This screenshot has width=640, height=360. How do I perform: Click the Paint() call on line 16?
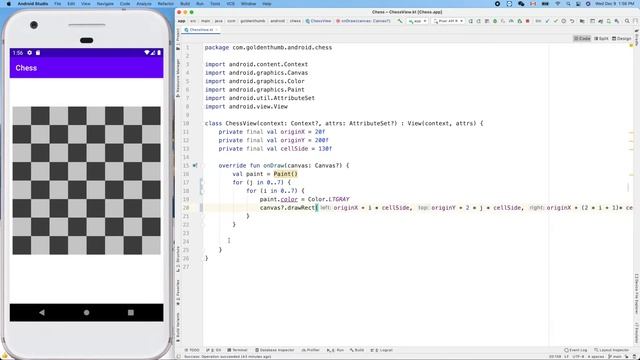coord(286,174)
